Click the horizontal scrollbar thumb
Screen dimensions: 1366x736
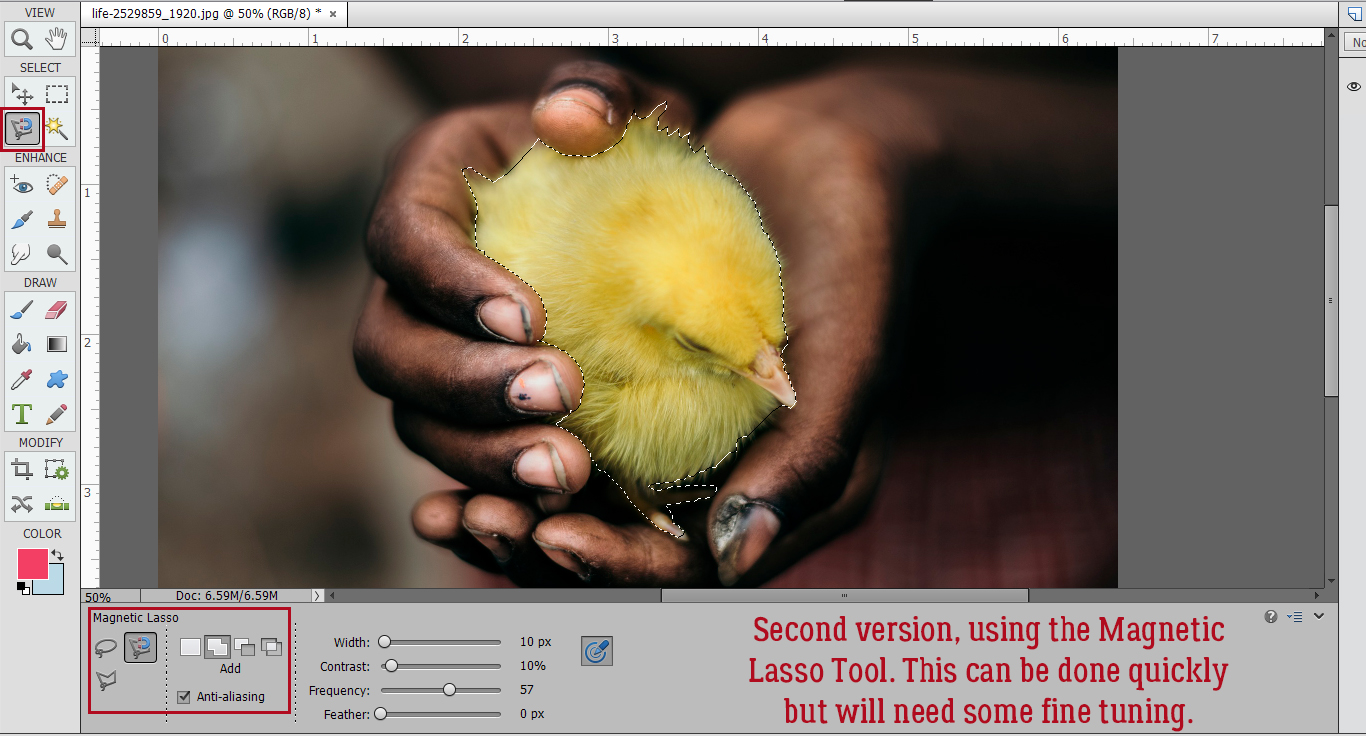[844, 595]
